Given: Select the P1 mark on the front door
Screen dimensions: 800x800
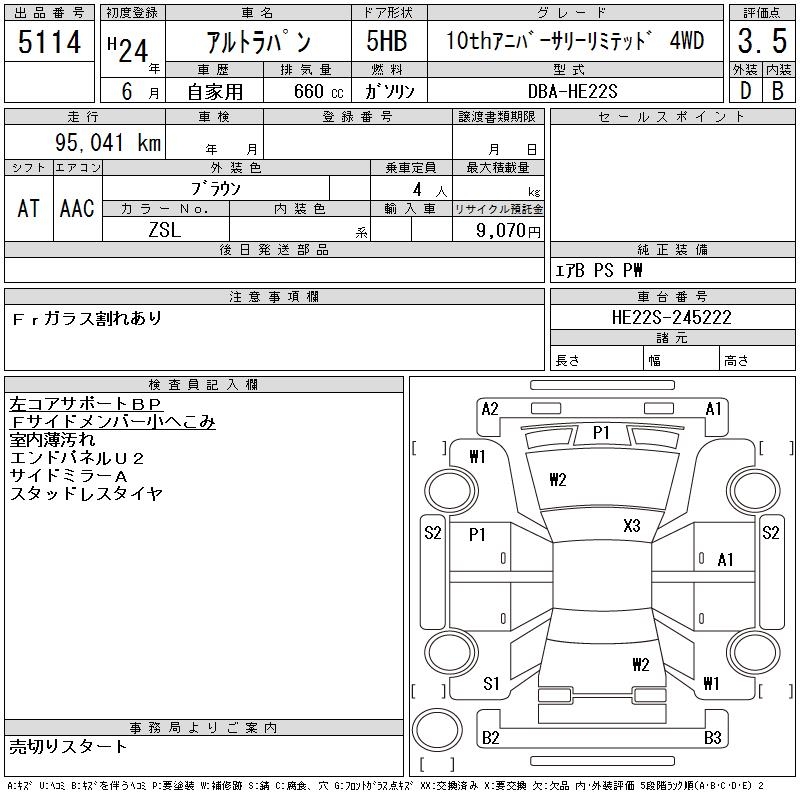Looking at the screenshot, I should tap(477, 535).
